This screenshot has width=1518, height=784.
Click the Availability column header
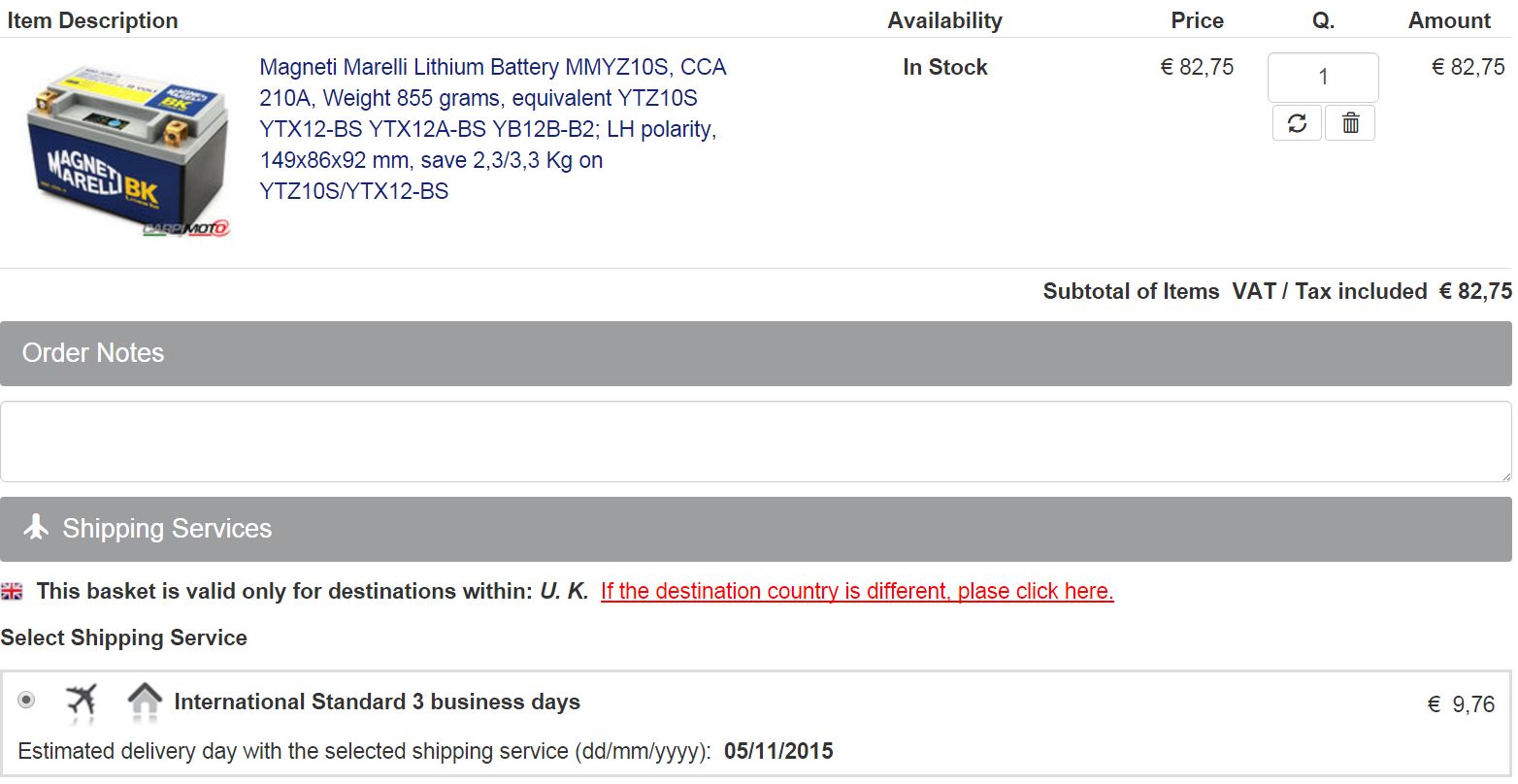[x=944, y=20]
